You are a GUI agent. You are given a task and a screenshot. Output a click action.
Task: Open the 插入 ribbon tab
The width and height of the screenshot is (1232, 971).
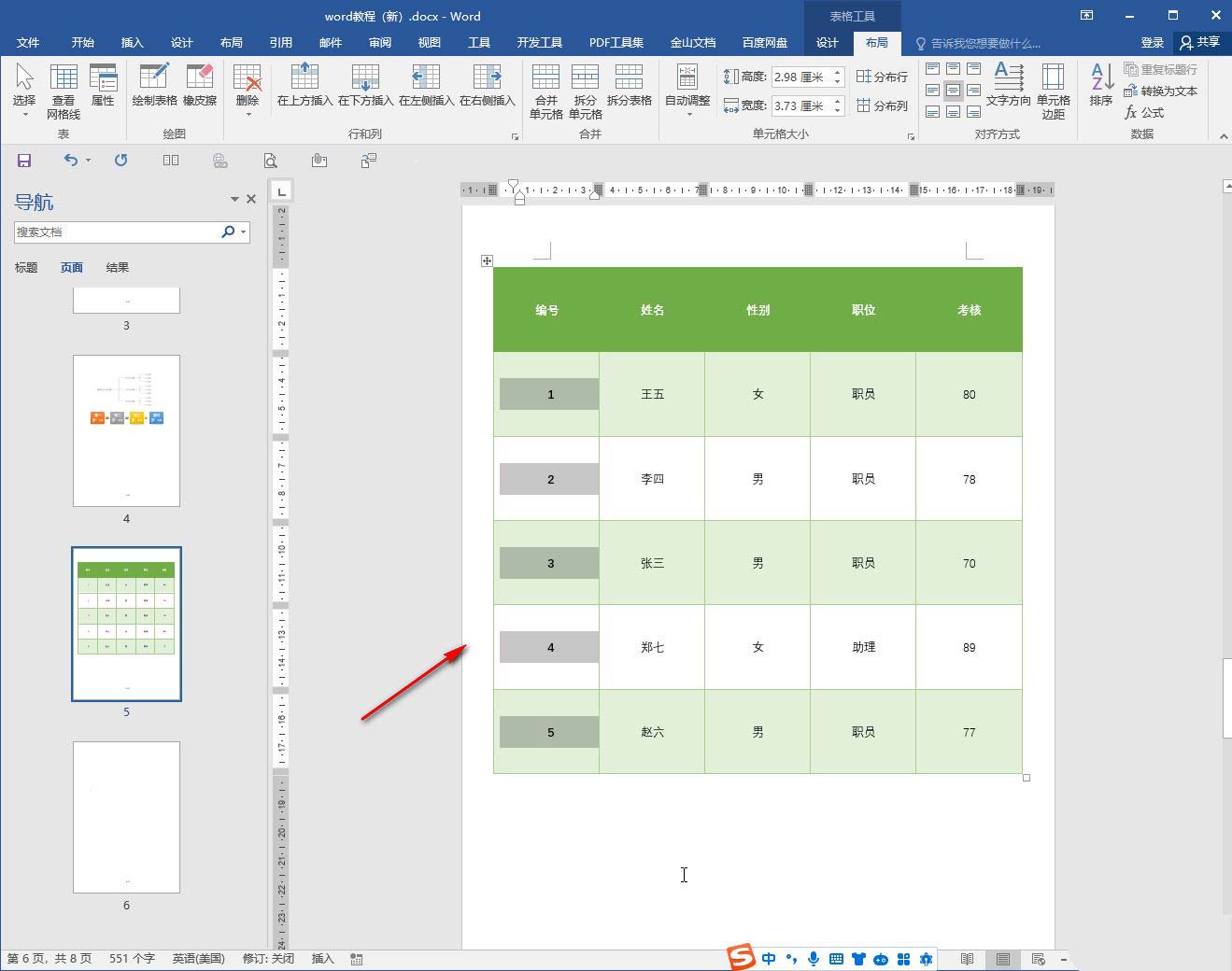pyautogui.click(x=133, y=43)
